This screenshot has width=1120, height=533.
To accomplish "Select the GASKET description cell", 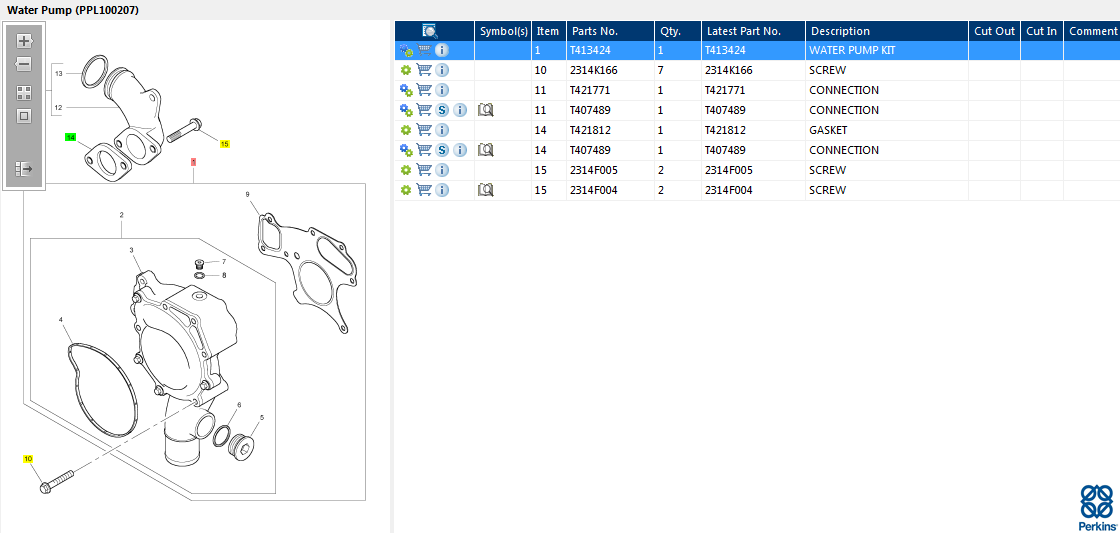I will tap(887, 130).
